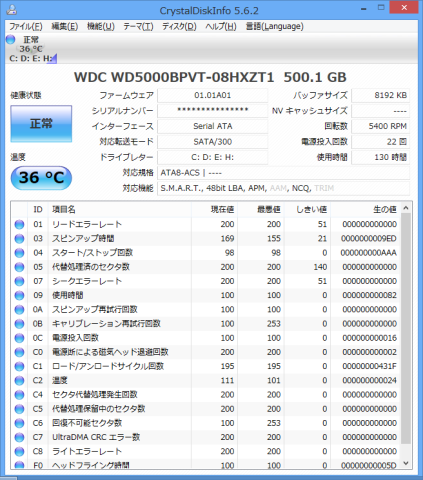Click the status orb for ID 09 row
Viewport: 423px width, 480px height.
coord(19,295)
